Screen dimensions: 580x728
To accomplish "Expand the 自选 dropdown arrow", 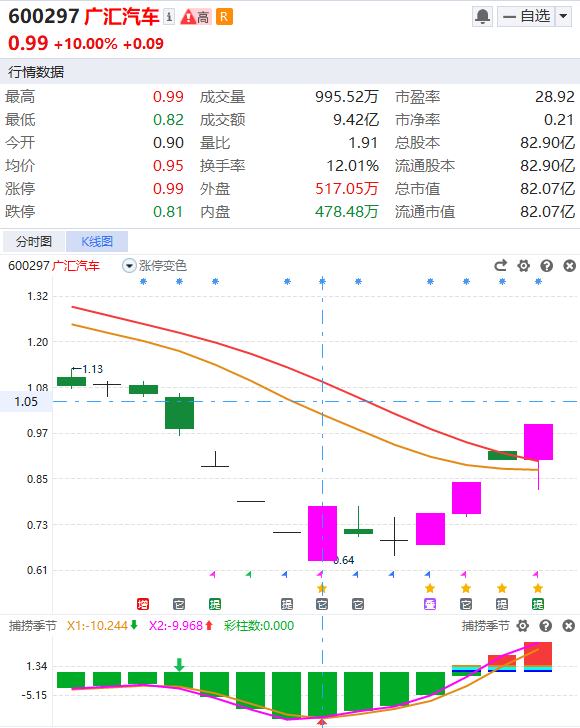I will (x=563, y=17).
